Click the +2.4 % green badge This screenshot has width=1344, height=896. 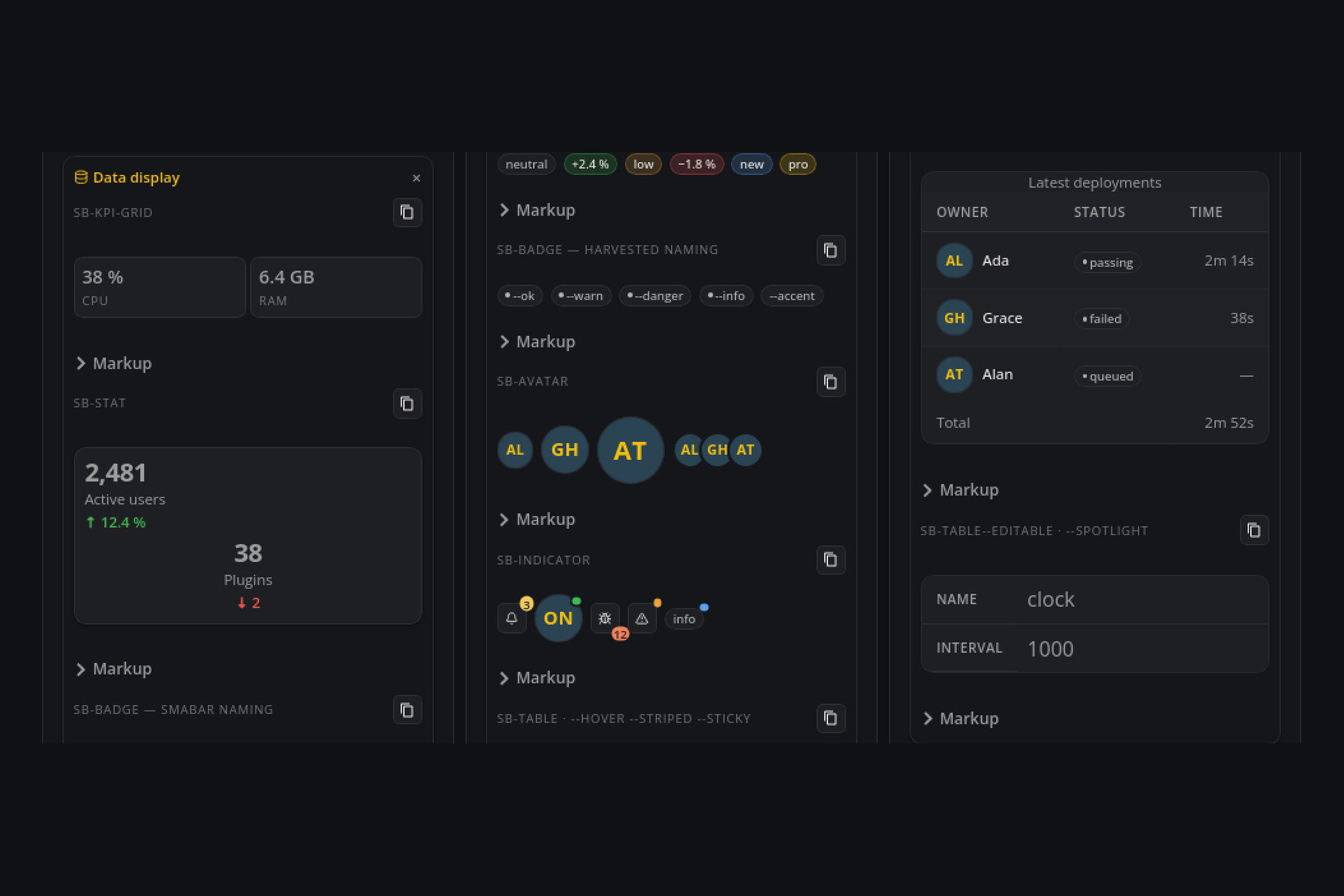tap(590, 164)
